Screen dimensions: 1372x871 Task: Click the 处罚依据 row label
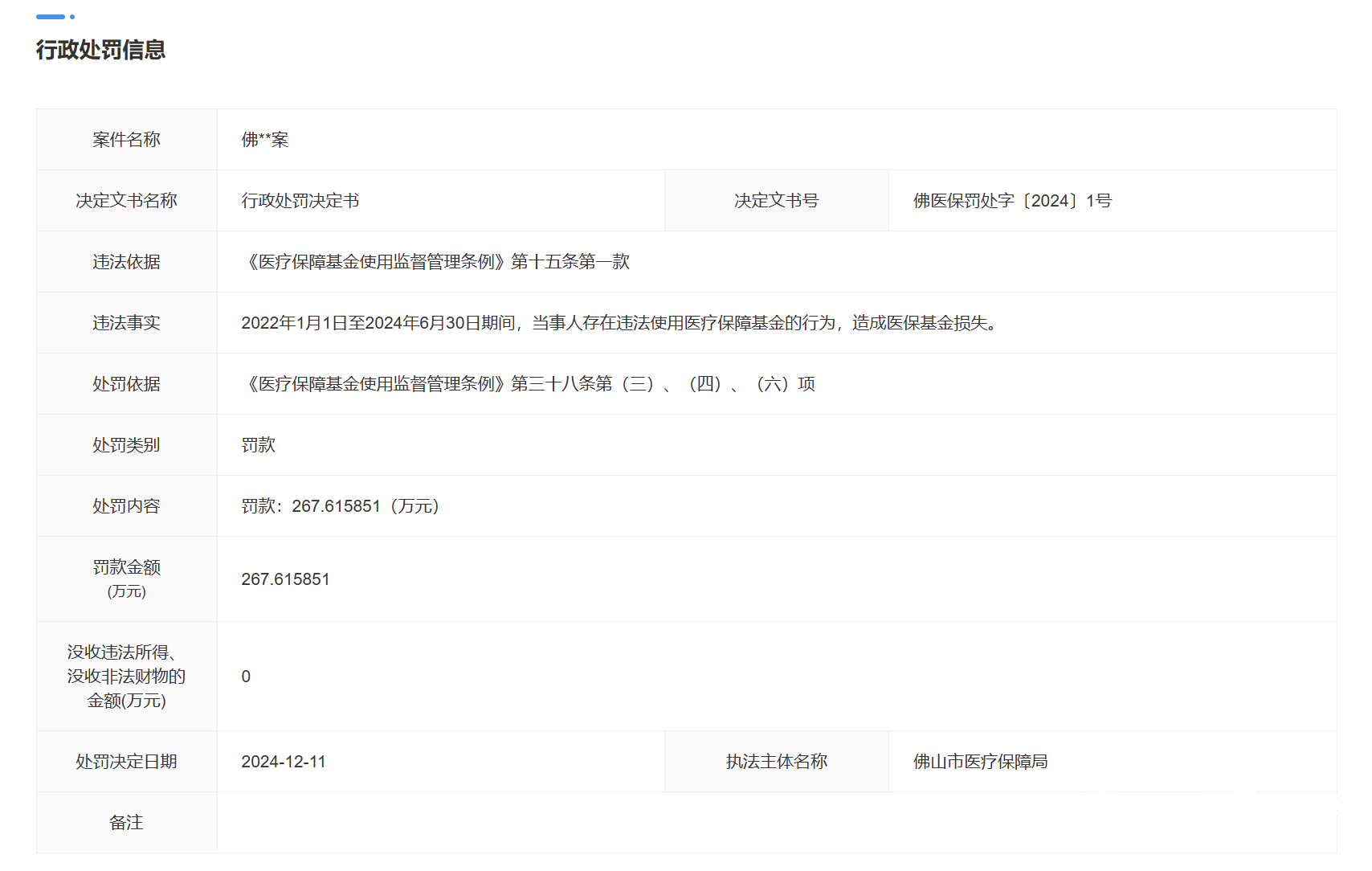tap(125, 383)
